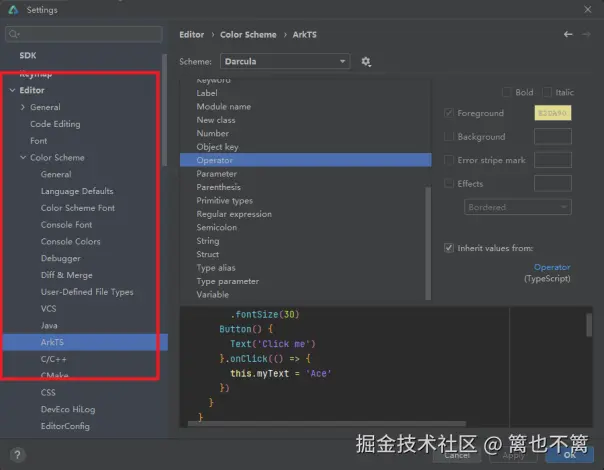
Task: Select Java color scheme item
Action: (49, 326)
